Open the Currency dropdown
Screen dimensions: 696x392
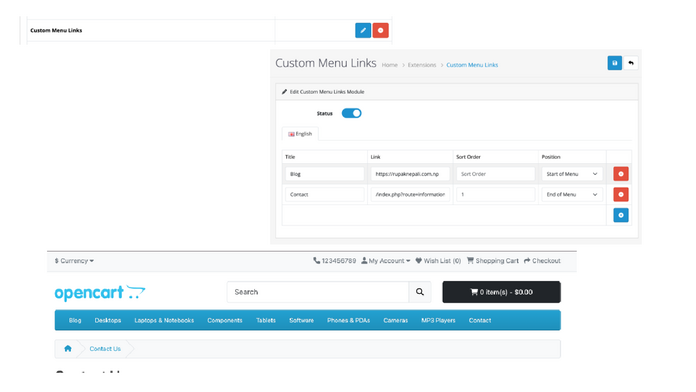coord(74,261)
